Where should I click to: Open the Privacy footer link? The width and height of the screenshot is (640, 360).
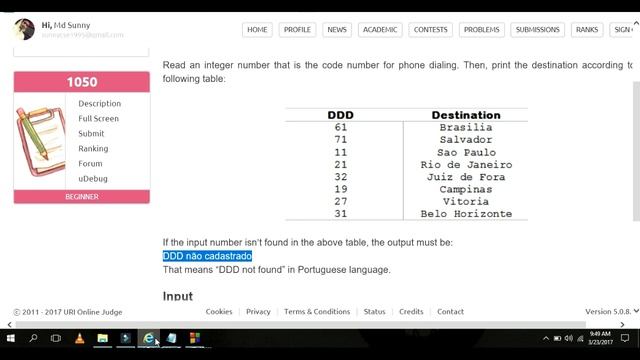coord(258,311)
